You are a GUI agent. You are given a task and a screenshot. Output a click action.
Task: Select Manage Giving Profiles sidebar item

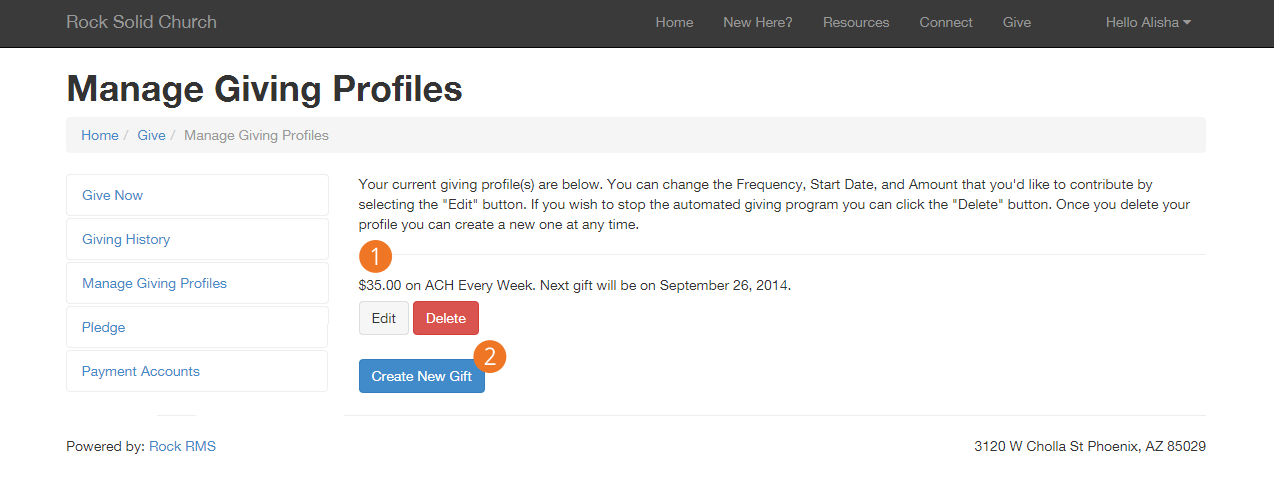point(154,283)
